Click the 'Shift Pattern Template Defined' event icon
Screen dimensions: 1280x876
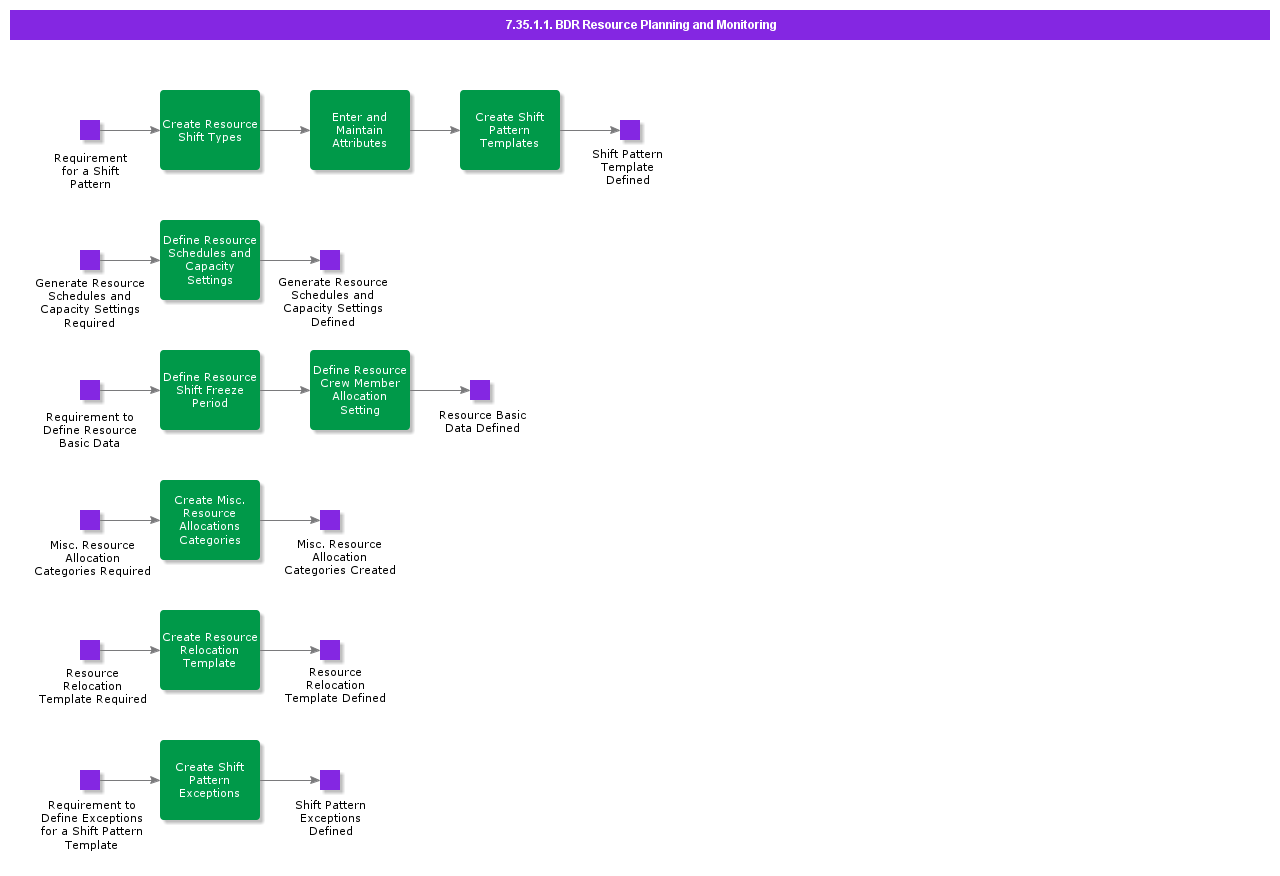pyautogui.click(x=629, y=130)
